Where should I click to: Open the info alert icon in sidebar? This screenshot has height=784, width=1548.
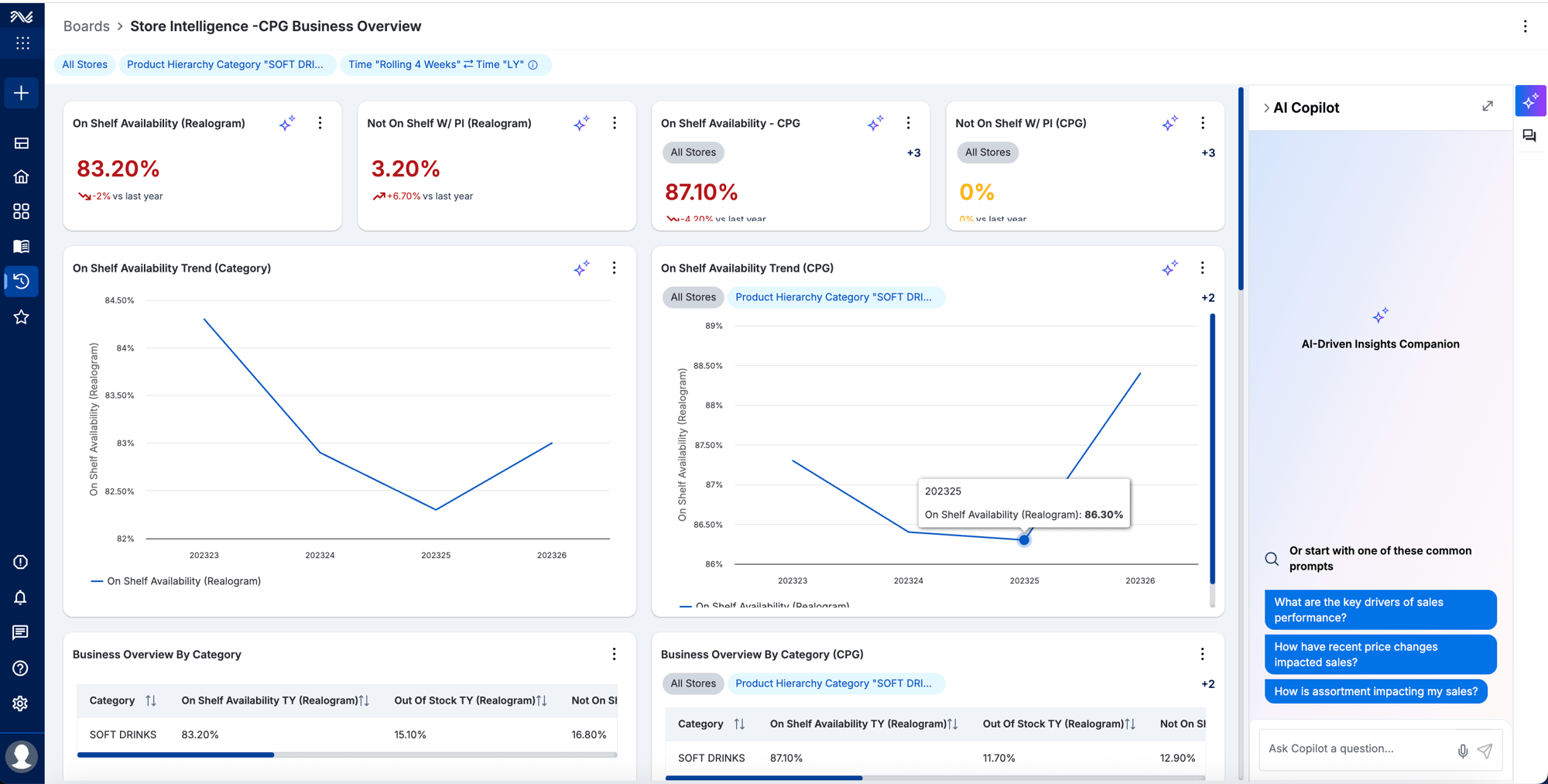(21, 562)
